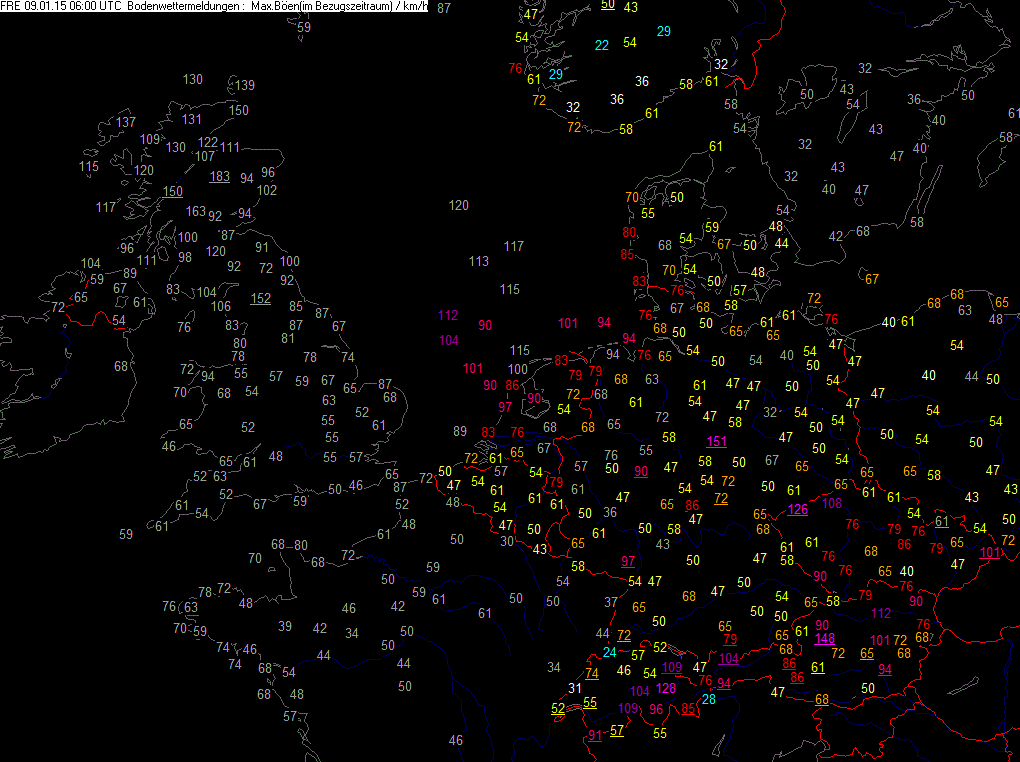Select the 131 gust value in northern Scotland

[191, 119]
